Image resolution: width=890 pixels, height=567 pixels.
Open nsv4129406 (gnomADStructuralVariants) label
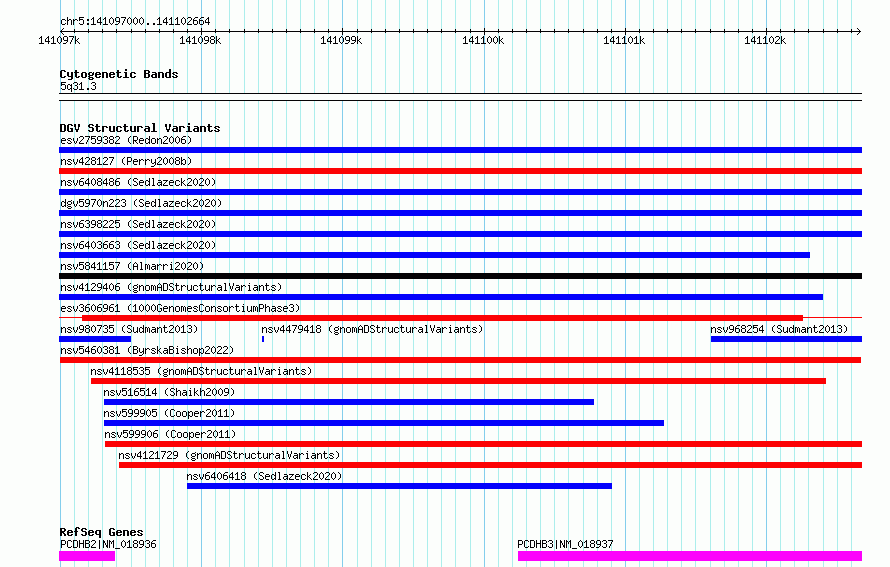[171, 287]
